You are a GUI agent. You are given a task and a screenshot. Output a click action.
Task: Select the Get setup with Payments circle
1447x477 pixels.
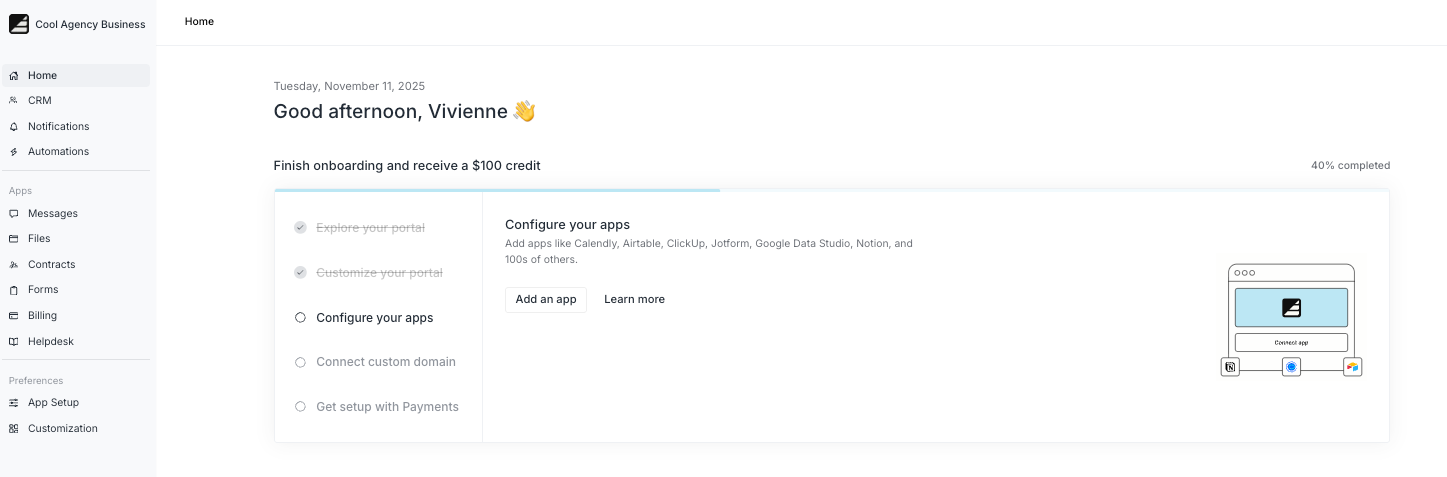click(300, 407)
